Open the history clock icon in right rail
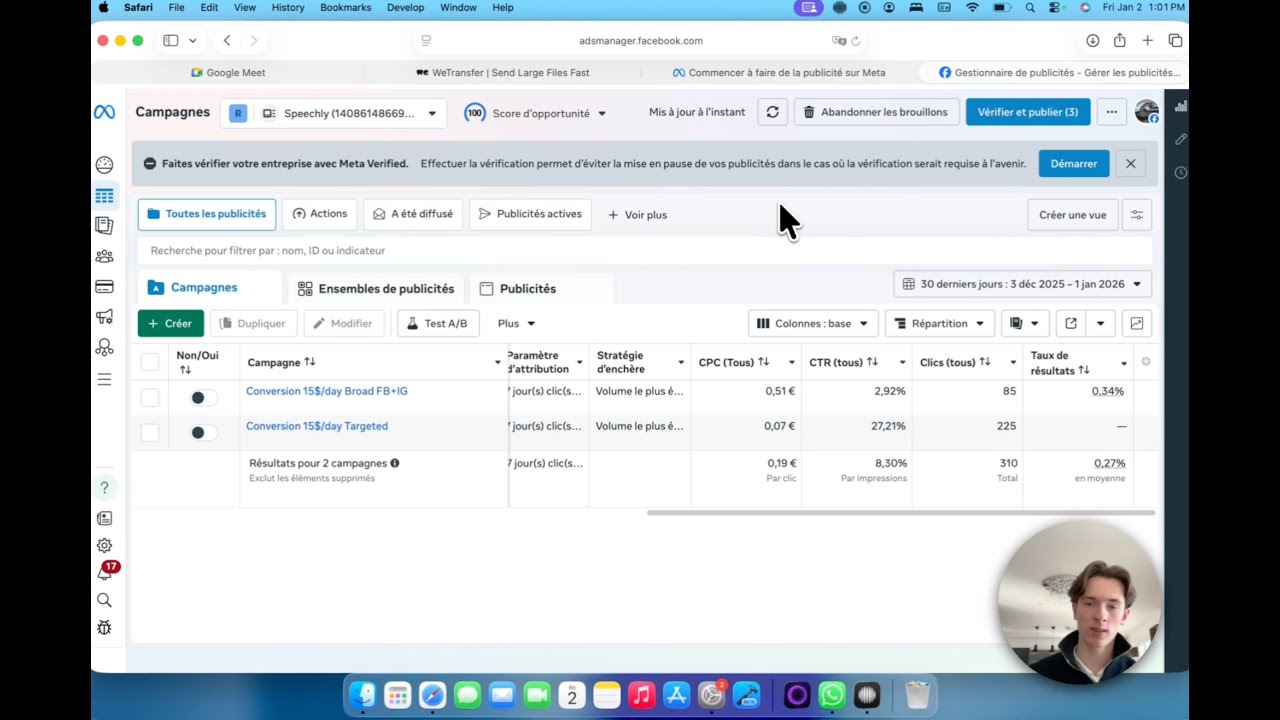 [x=1181, y=173]
